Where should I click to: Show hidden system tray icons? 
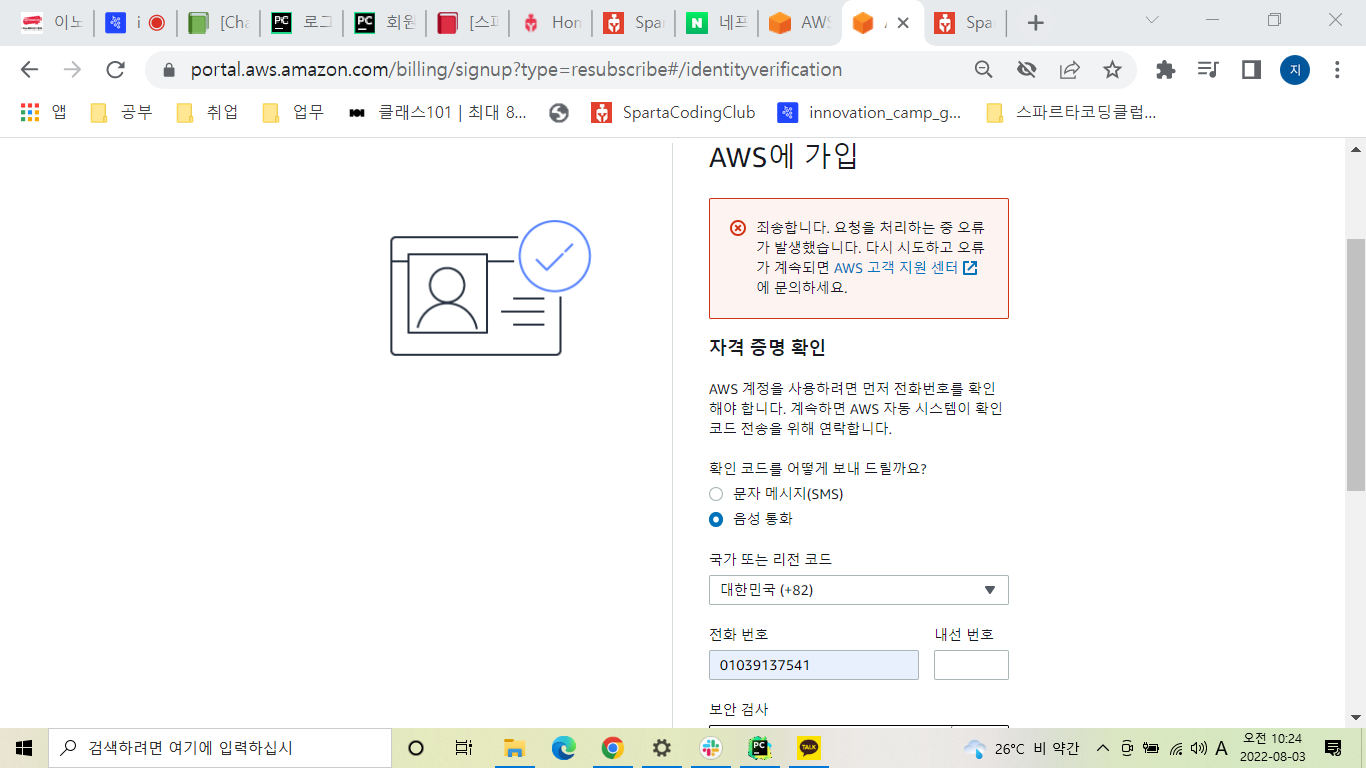[x=1102, y=748]
